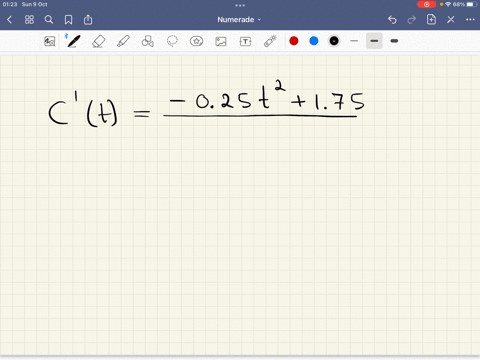480x360 pixels.
Task: Choose the black pen color
Action: coord(334,41)
